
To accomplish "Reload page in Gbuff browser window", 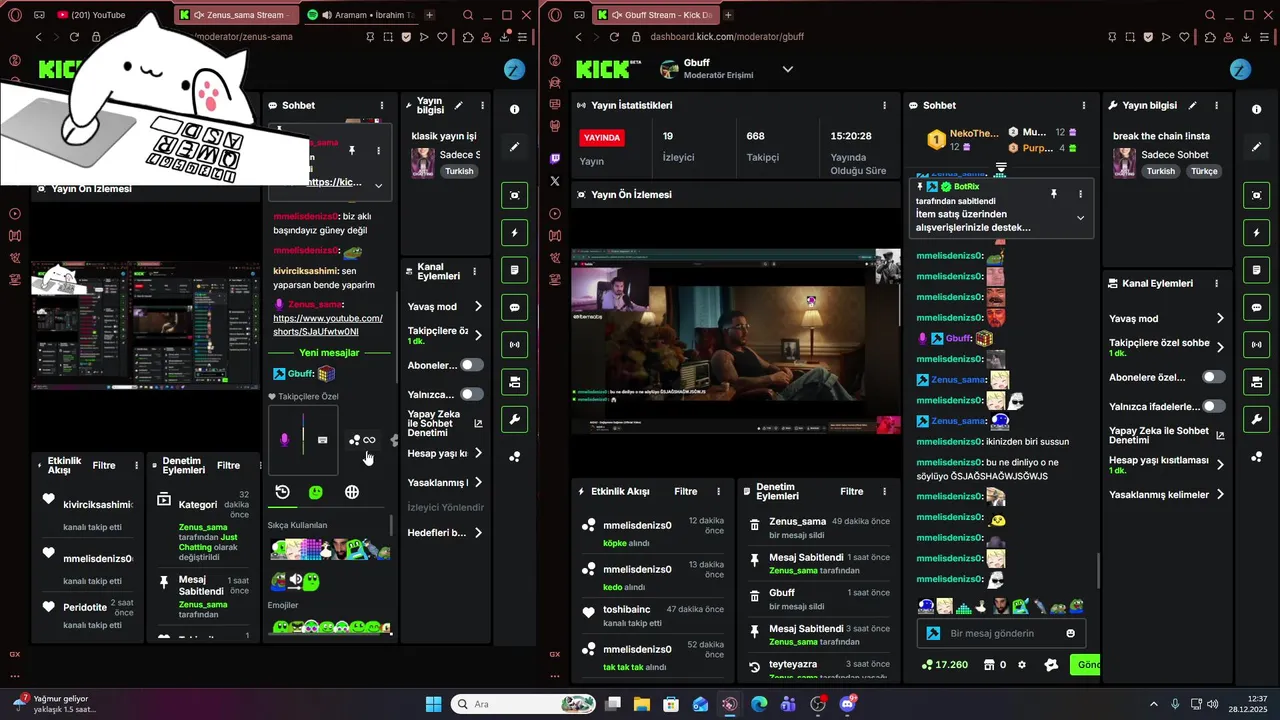I will point(614,37).
